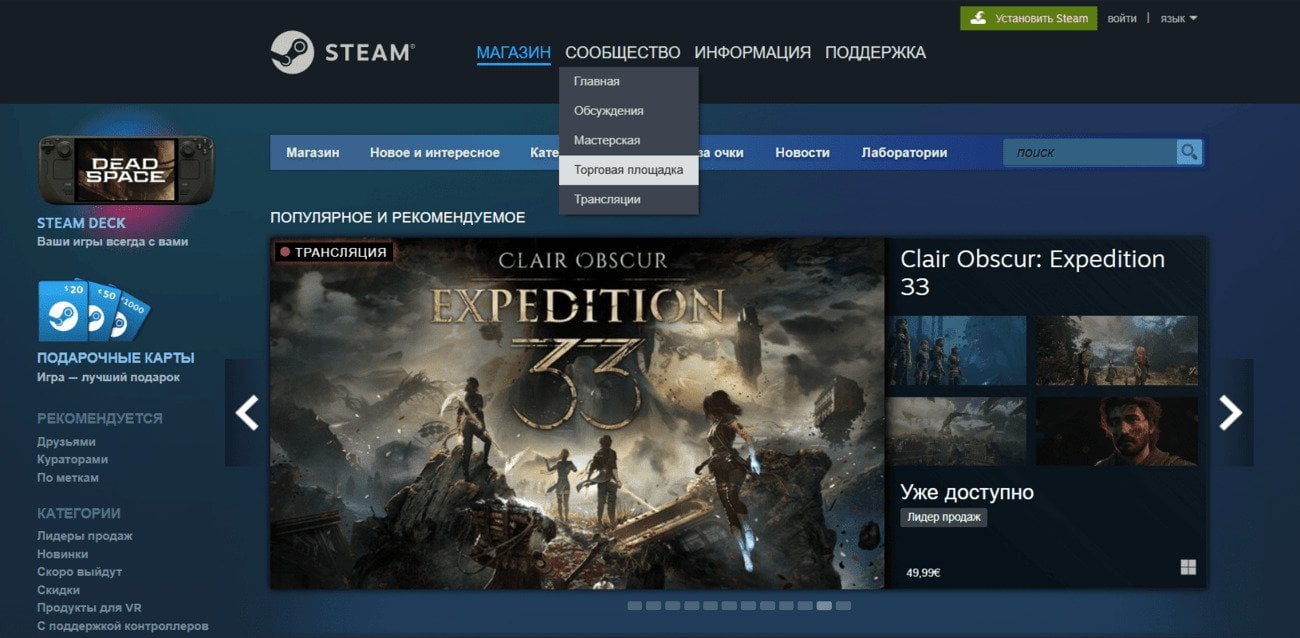Select the highlighted carousel page indicator dot

coord(824,606)
